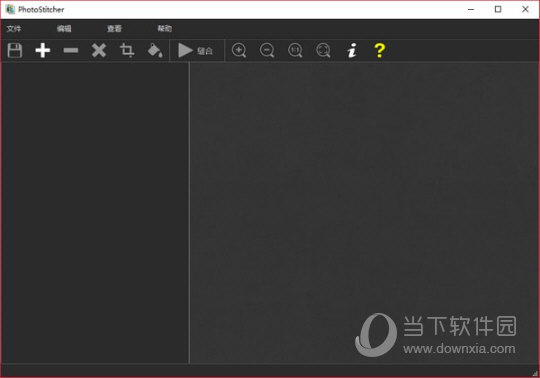Image resolution: width=540 pixels, height=378 pixels.
Task: Zoom out with the magnifier minus icon
Action: [267, 50]
